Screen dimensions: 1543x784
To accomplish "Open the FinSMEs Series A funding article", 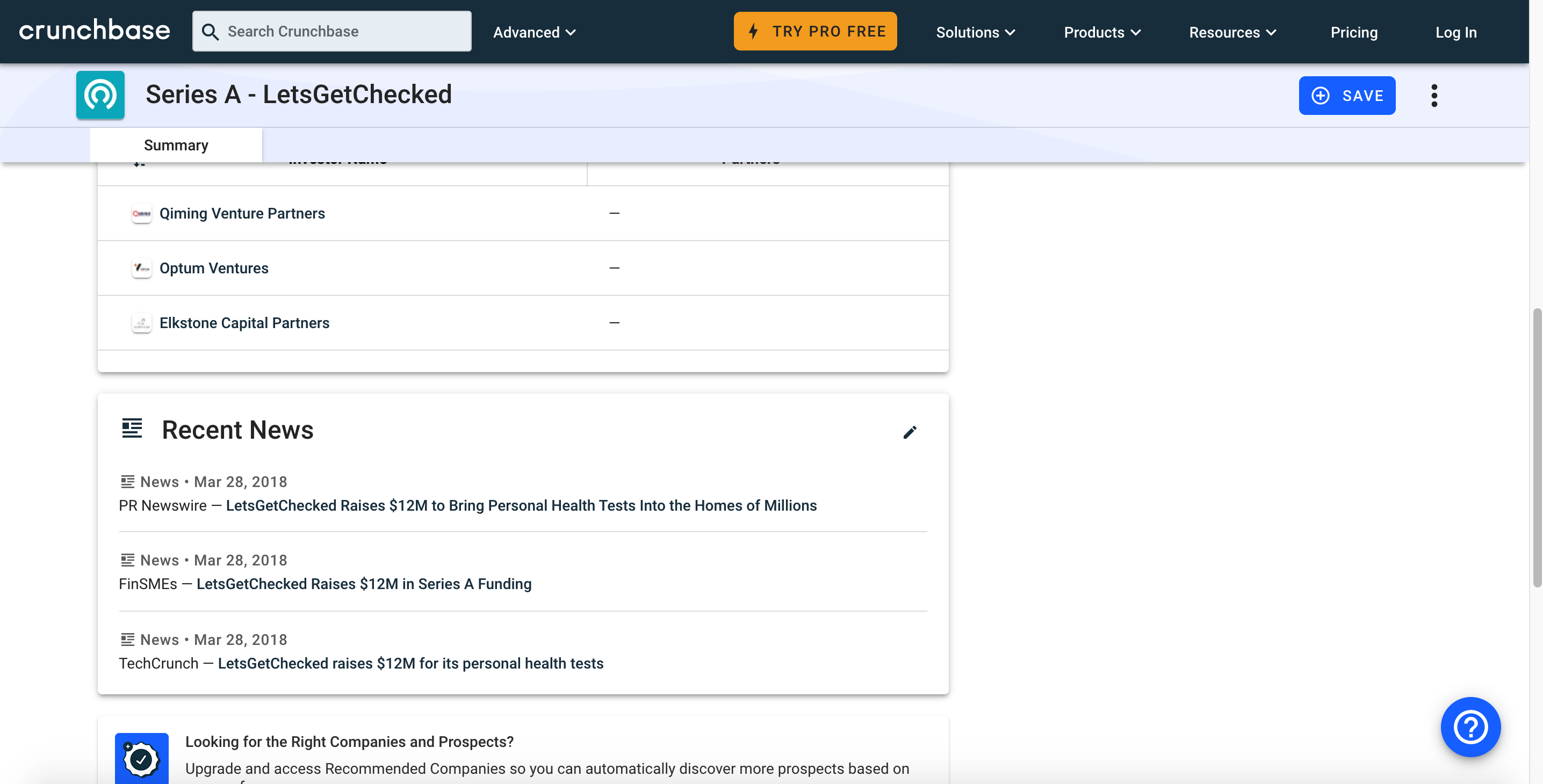I will tap(364, 584).
